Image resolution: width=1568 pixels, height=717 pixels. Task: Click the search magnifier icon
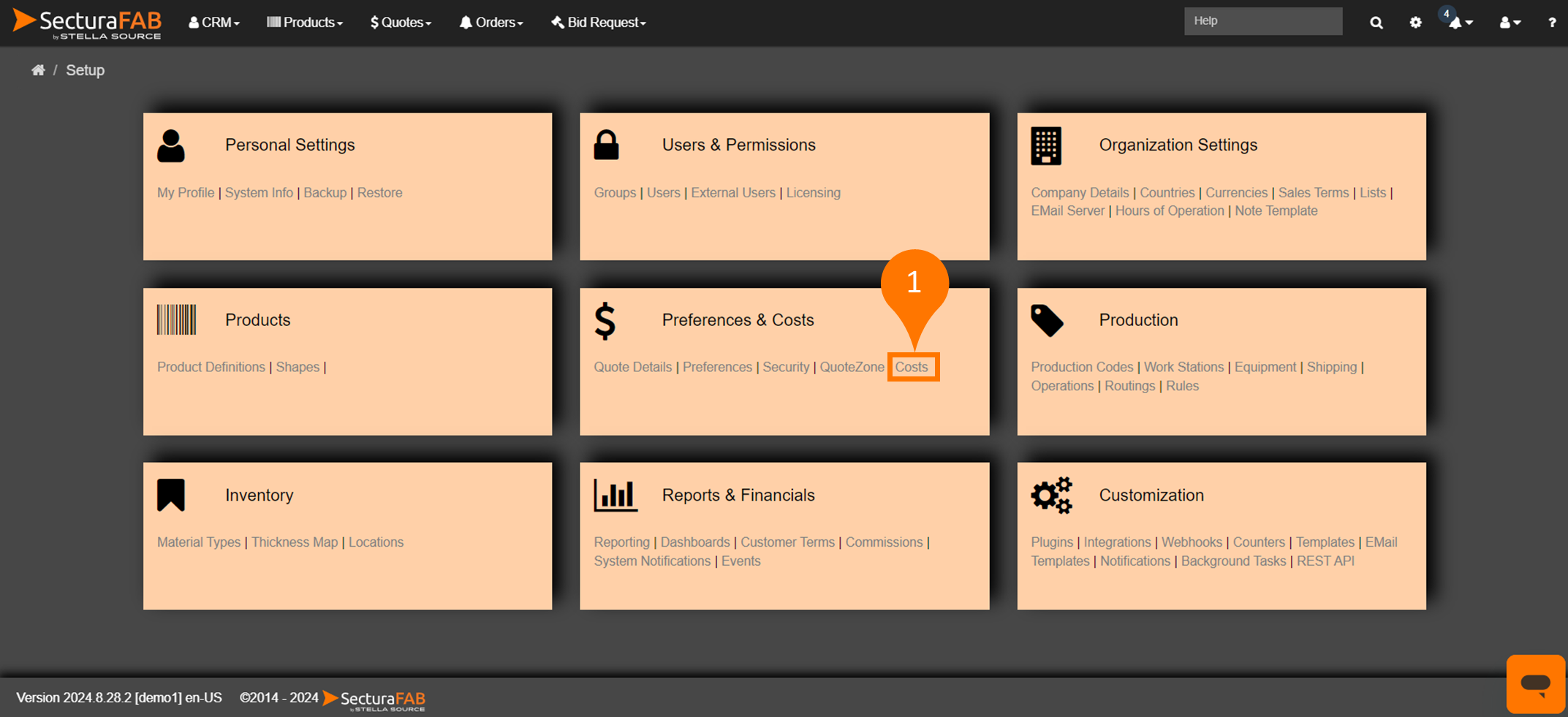click(x=1376, y=23)
